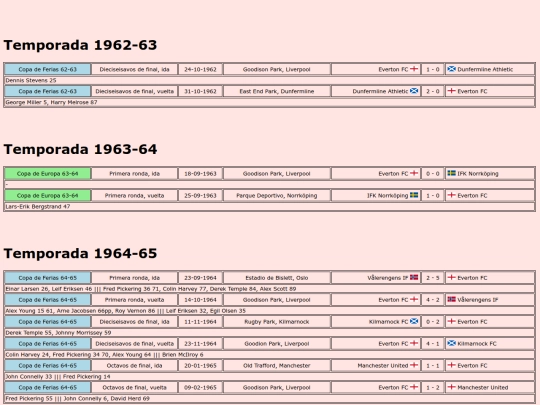The width and height of the screenshot is (540, 405).
Task: Click Scotland flag beside Kilmarnock FC, 11-11-1964 match
Action: click(414, 321)
